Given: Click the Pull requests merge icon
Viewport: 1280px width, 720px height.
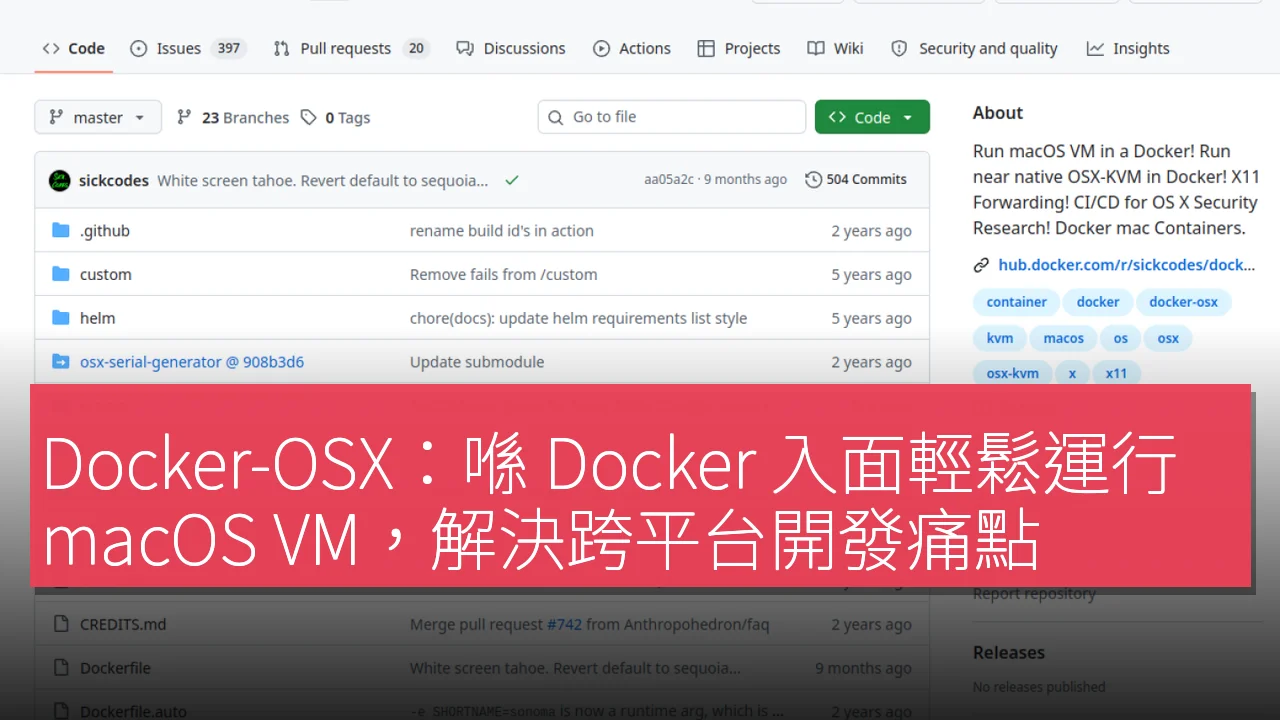Looking at the screenshot, I should tap(282, 48).
